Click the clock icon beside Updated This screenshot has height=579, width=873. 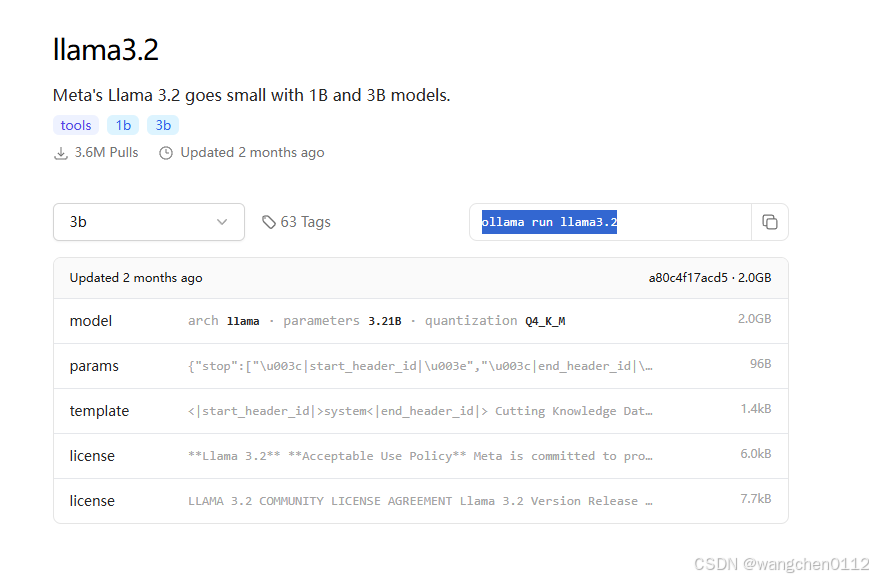166,153
